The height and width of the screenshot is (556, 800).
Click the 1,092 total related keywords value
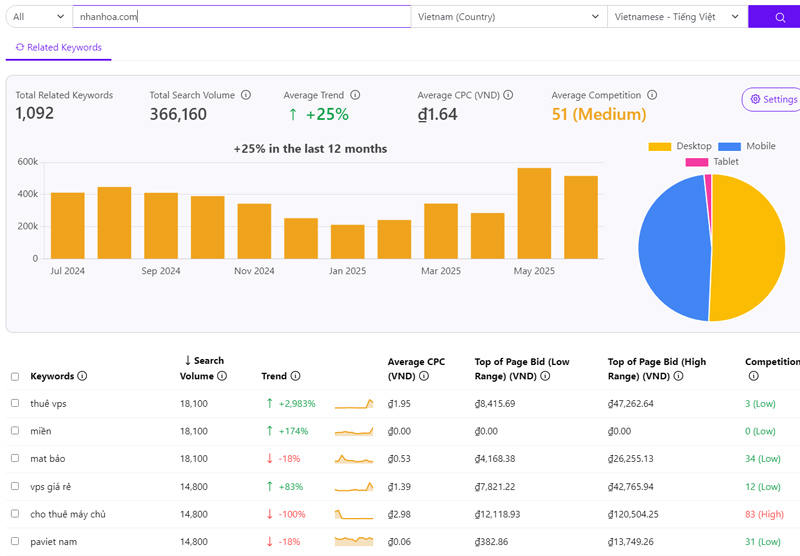click(34, 113)
